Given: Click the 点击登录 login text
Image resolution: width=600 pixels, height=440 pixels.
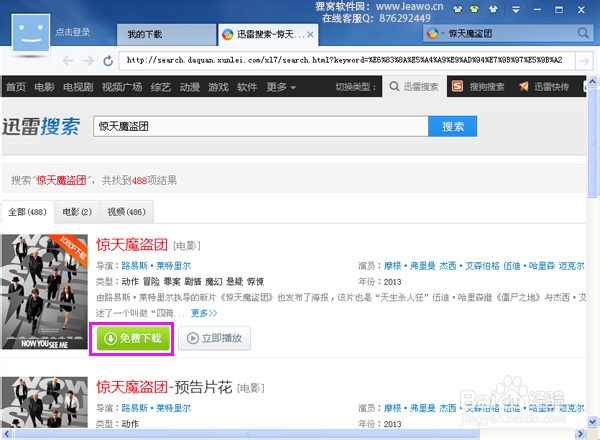Looking at the screenshot, I should pyautogui.click(x=73, y=32).
